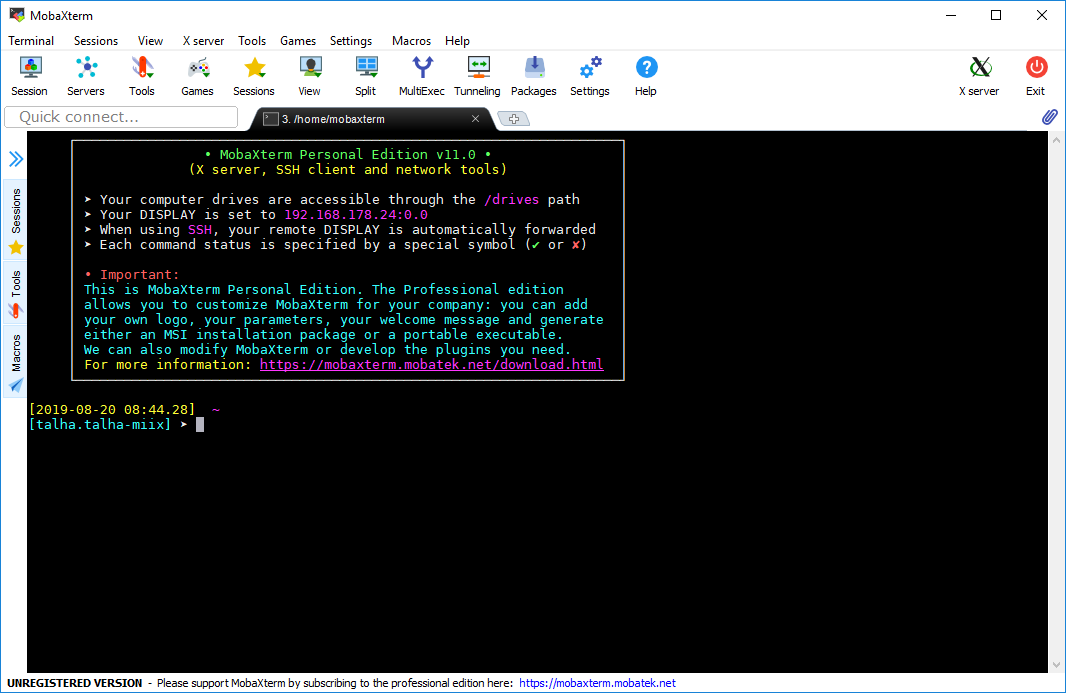Follow the mobaxterm download.html link
The width and height of the screenshot is (1066, 693).
pos(431,365)
